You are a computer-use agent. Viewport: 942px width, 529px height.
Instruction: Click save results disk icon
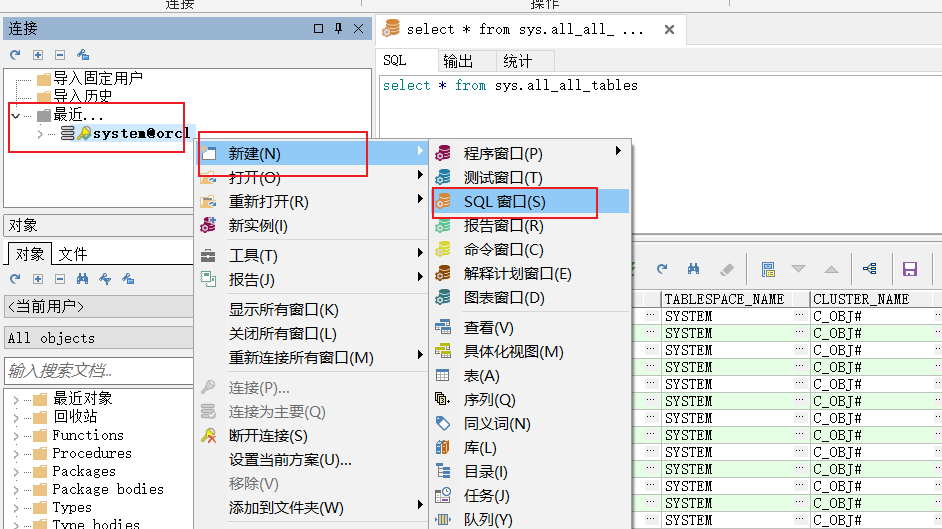click(x=910, y=269)
